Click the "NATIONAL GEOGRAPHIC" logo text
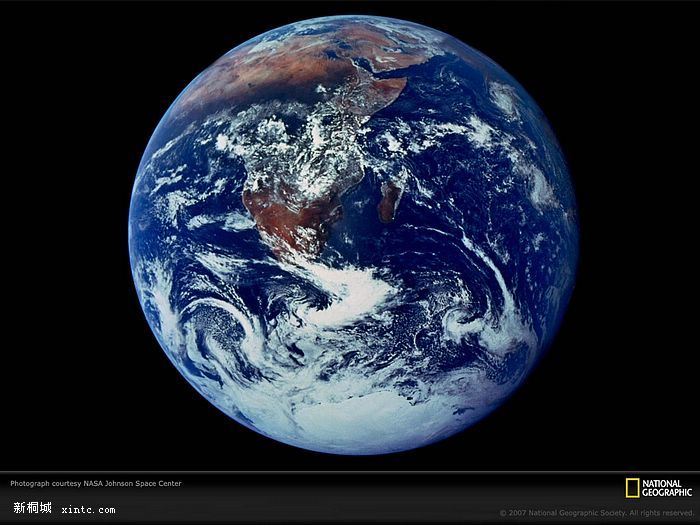 click(667, 488)
